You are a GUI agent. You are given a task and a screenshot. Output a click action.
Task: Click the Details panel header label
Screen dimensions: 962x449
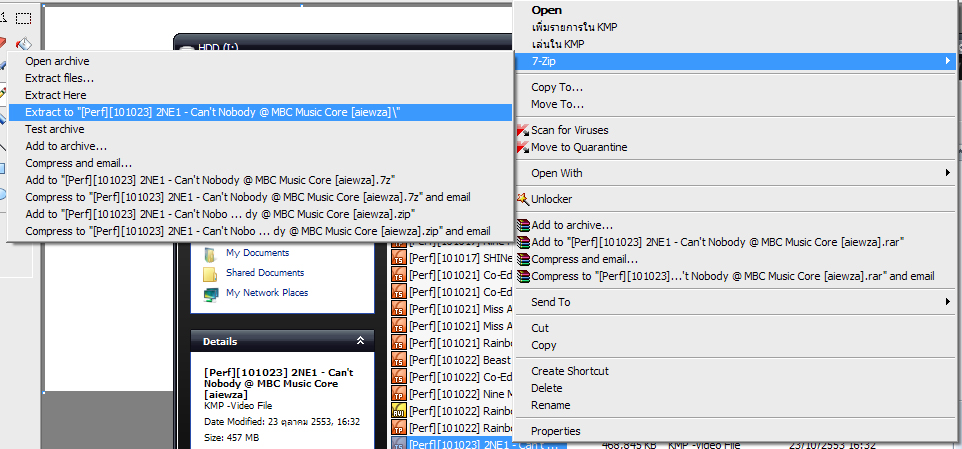tap(220, 342)
